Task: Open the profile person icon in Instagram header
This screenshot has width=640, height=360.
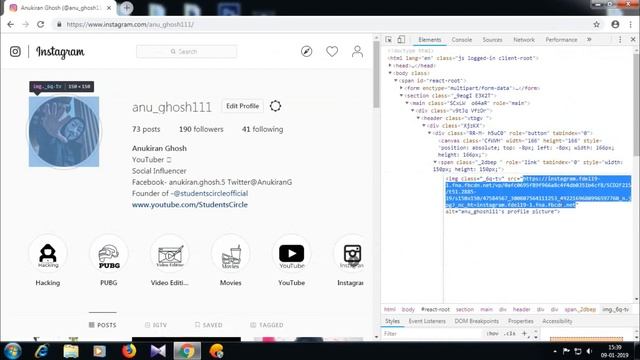Action: pyautogui.click(x=357, y=51)
